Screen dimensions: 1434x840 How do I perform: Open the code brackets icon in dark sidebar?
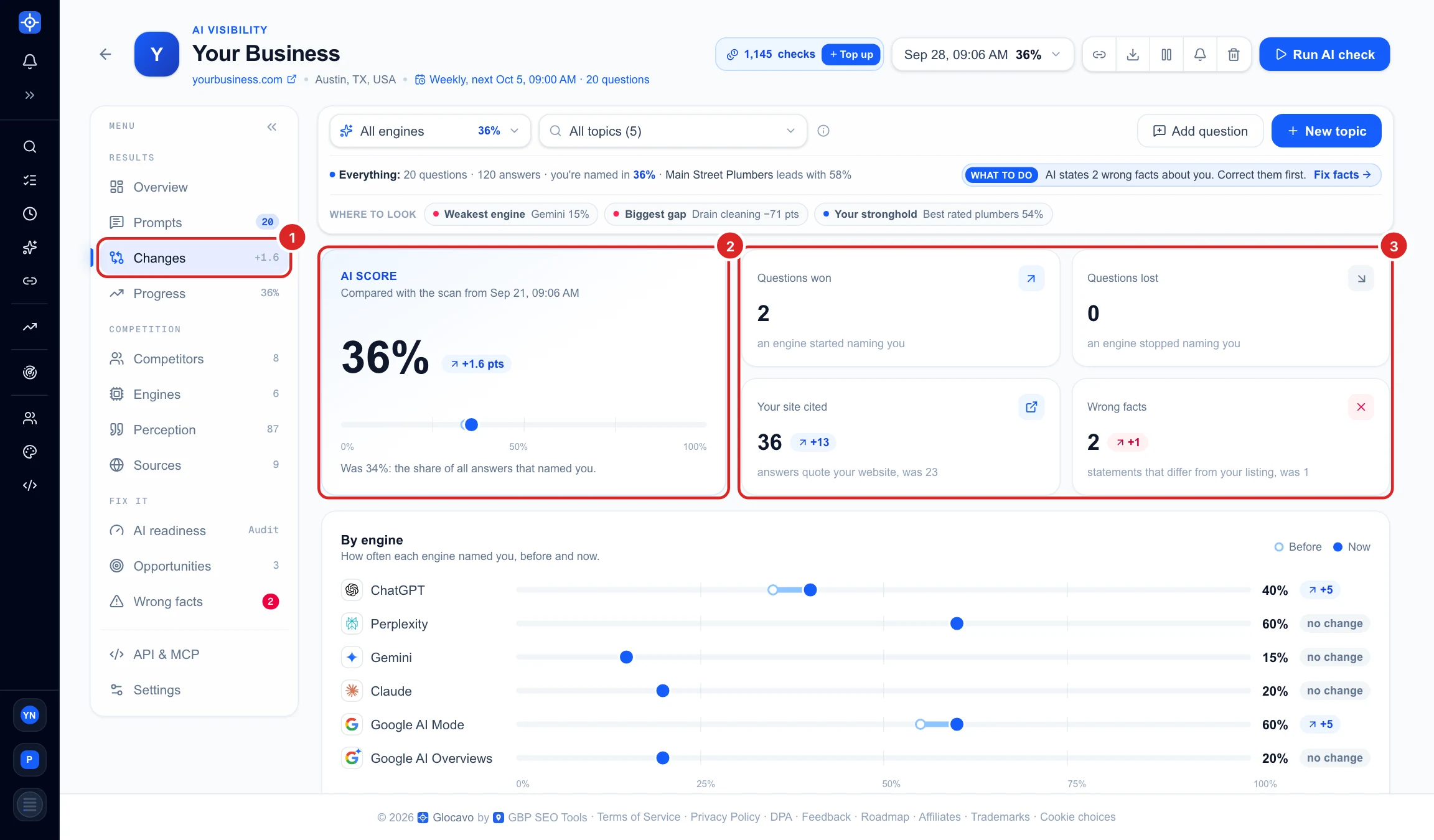[29, 485]
